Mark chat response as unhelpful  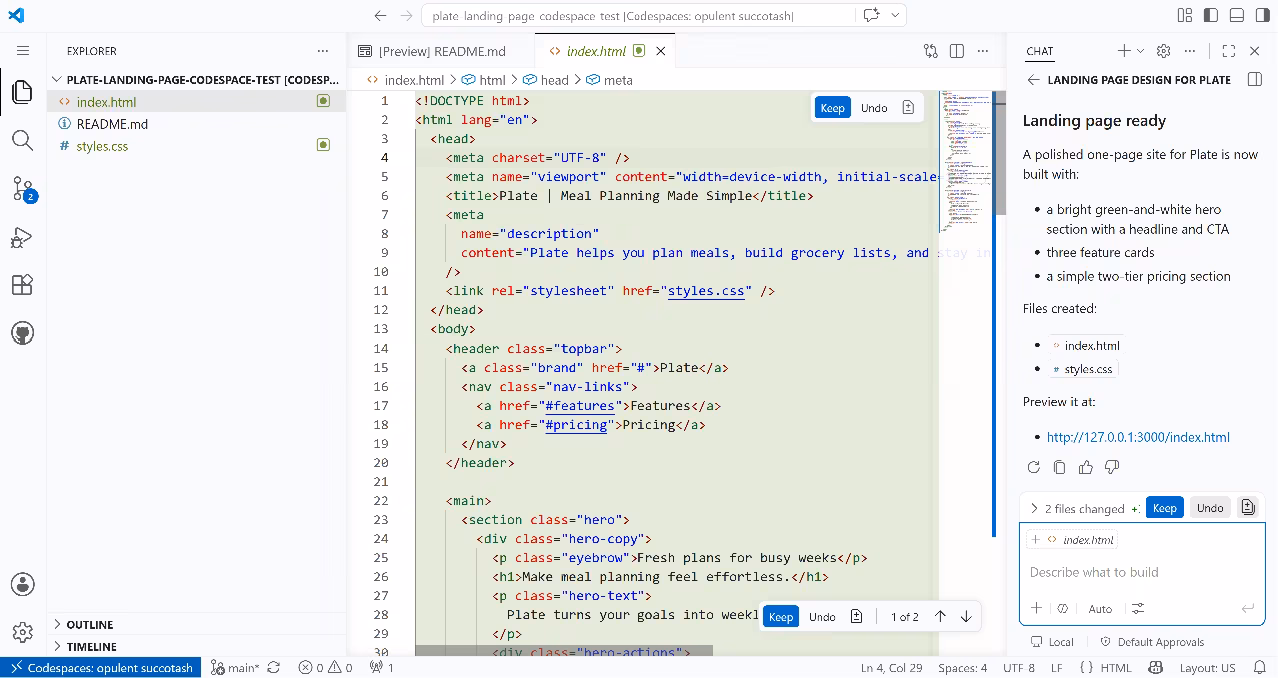pyautogui.click(x=1112, y=467)
